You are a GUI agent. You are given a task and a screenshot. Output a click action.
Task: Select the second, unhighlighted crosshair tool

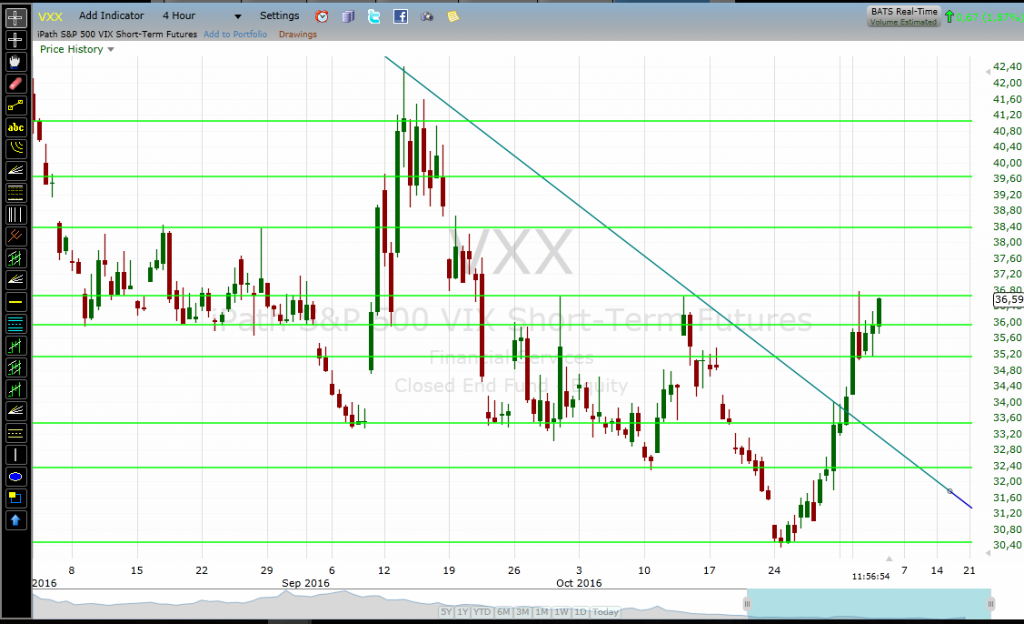pyautogui.click(x=16, y=40)
